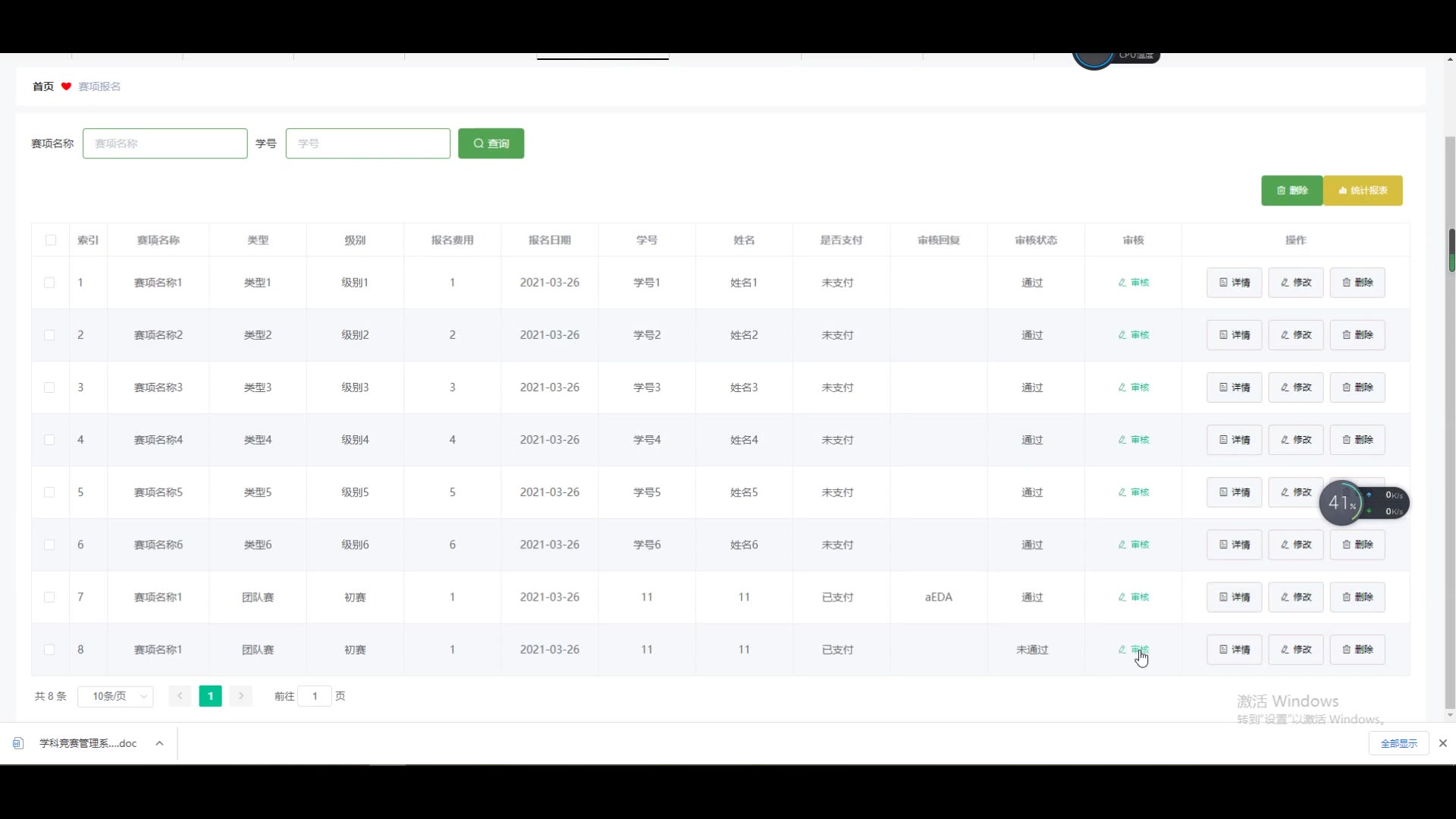Image resolution: width=1456 pixels, height=819 pixels.
Task: Open the yellow 统计报表 chart button
Action: (x=1363, y=190)
